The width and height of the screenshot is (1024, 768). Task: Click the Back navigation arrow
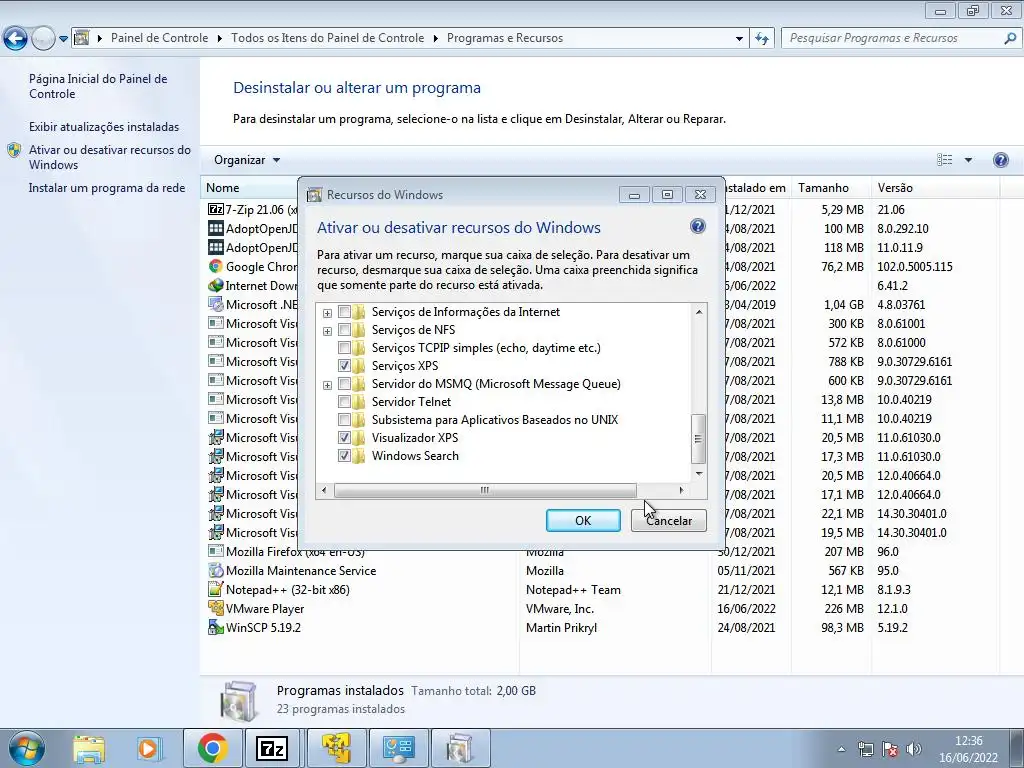pyautogui.click(x=15, y=39)
